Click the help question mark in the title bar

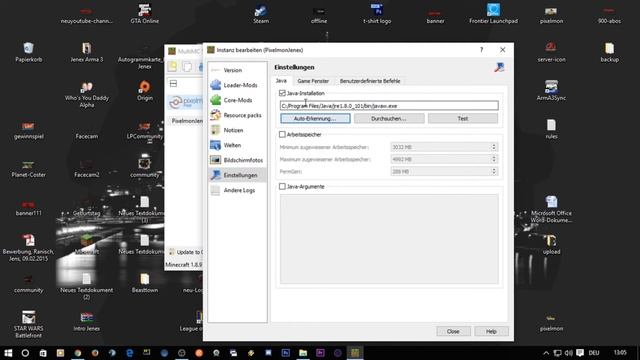[x=481, y=50]
